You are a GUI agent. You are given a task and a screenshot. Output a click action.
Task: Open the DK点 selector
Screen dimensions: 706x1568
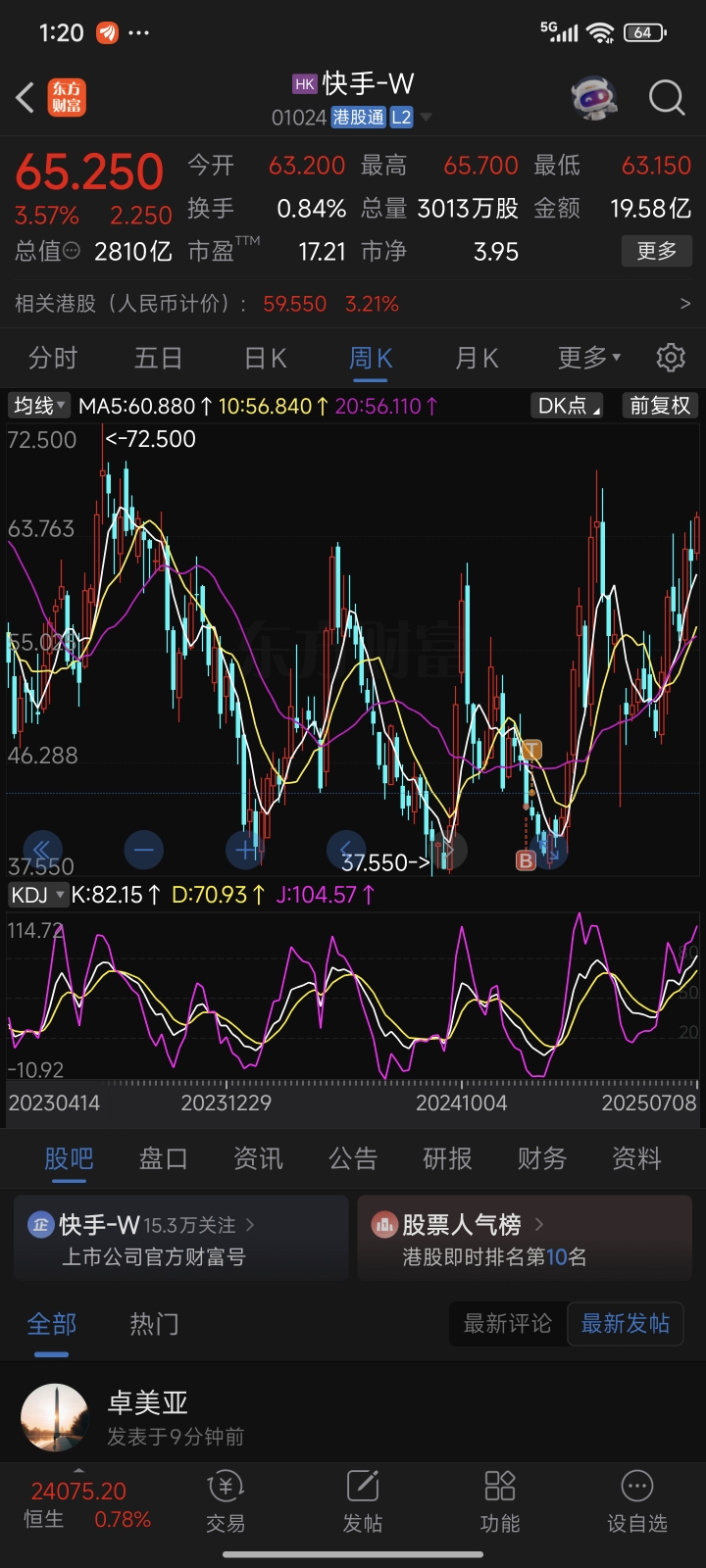568,405
